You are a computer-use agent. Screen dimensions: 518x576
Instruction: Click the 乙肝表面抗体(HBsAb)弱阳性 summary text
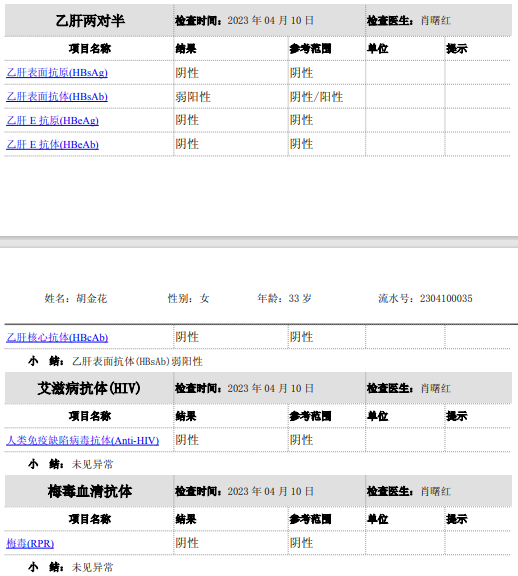click(x=137, y=361)
